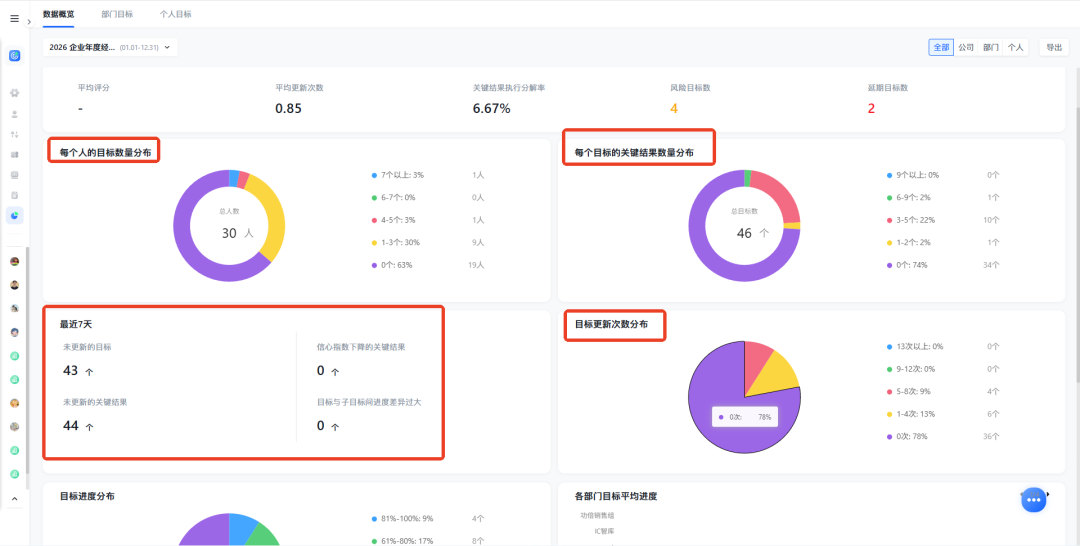1080x546 pixels.
Task: Switch to the 个人目标 tab
Action: click(x=176, y=14)
